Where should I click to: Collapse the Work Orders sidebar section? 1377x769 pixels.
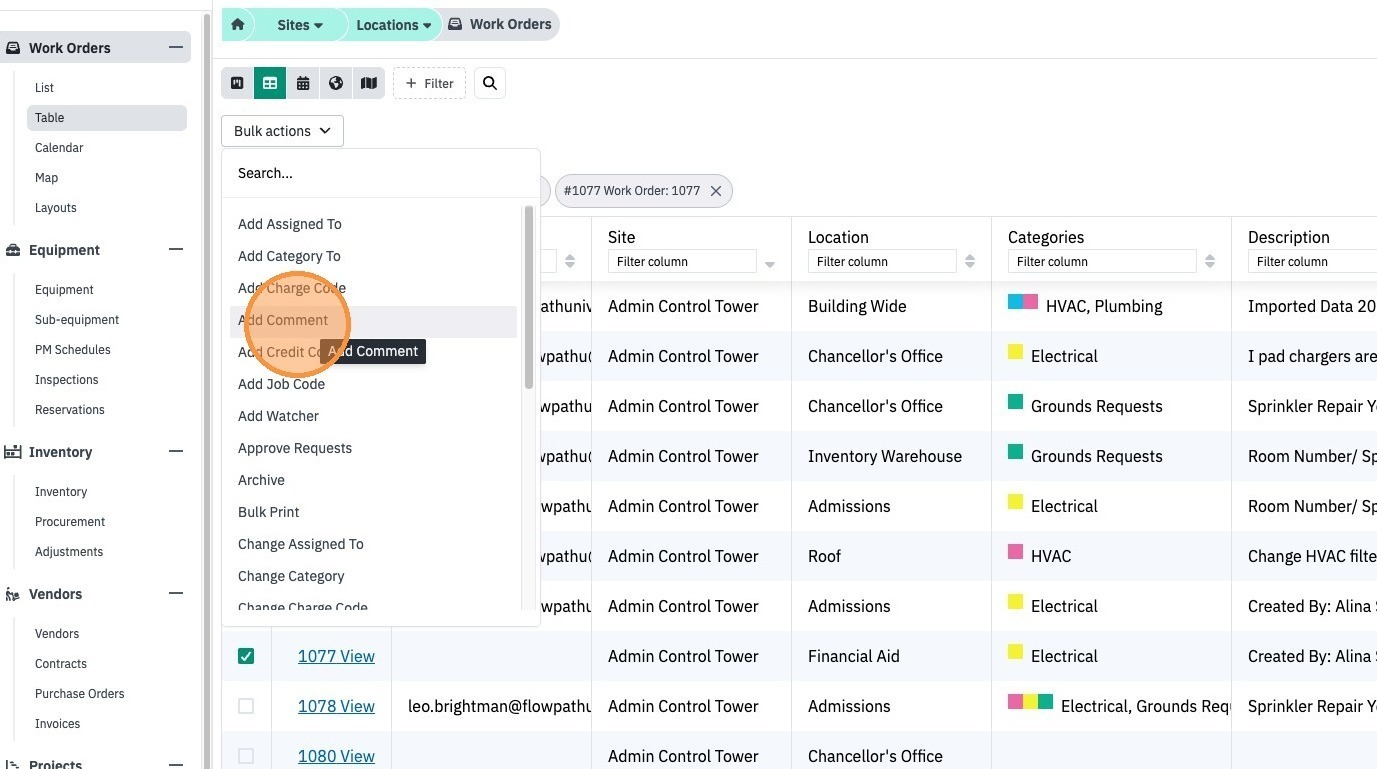tap(176, 48)
